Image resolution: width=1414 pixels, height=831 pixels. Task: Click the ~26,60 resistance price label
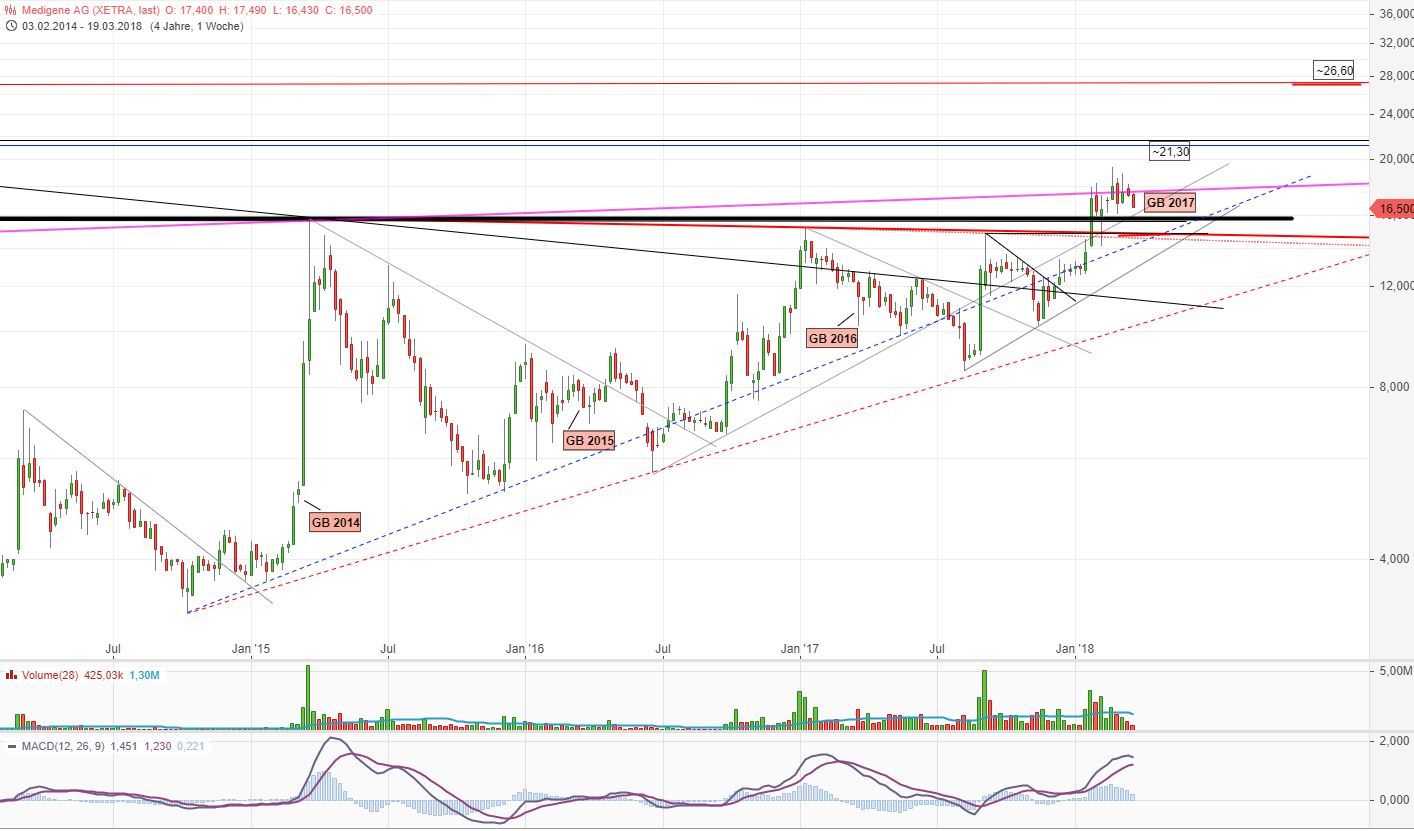tap(1332, 71)
